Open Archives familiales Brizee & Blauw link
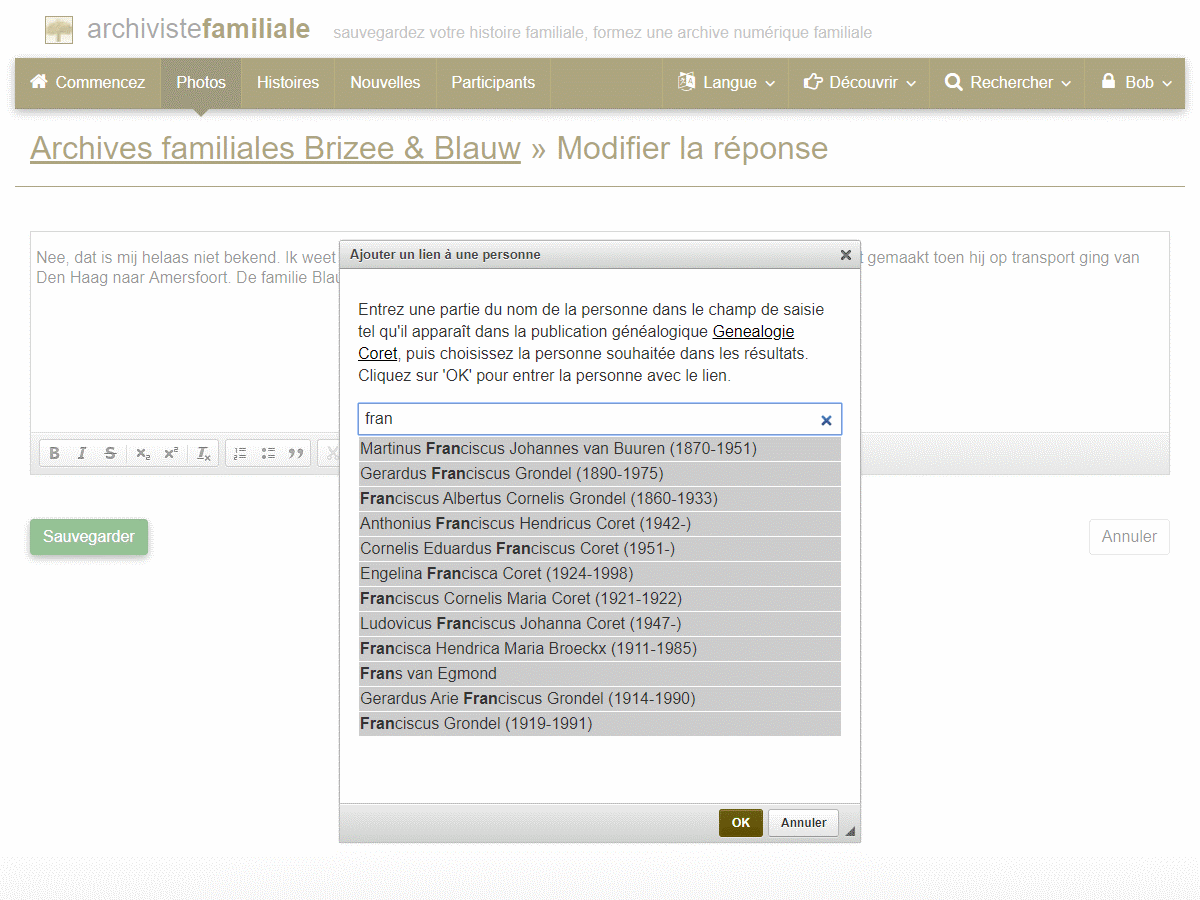This screenshot has height=900, width=1200. point(275,148)
